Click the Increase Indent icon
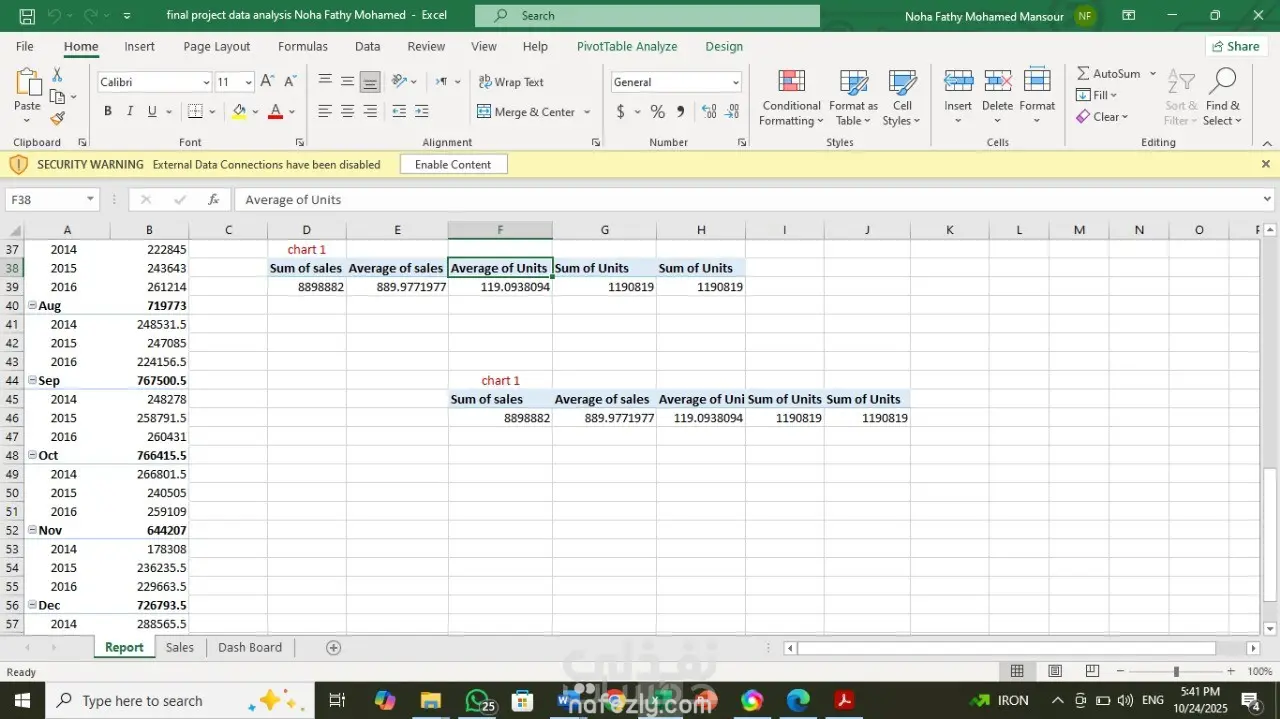This screenshot has width=1280, height=719. point(422,112)
